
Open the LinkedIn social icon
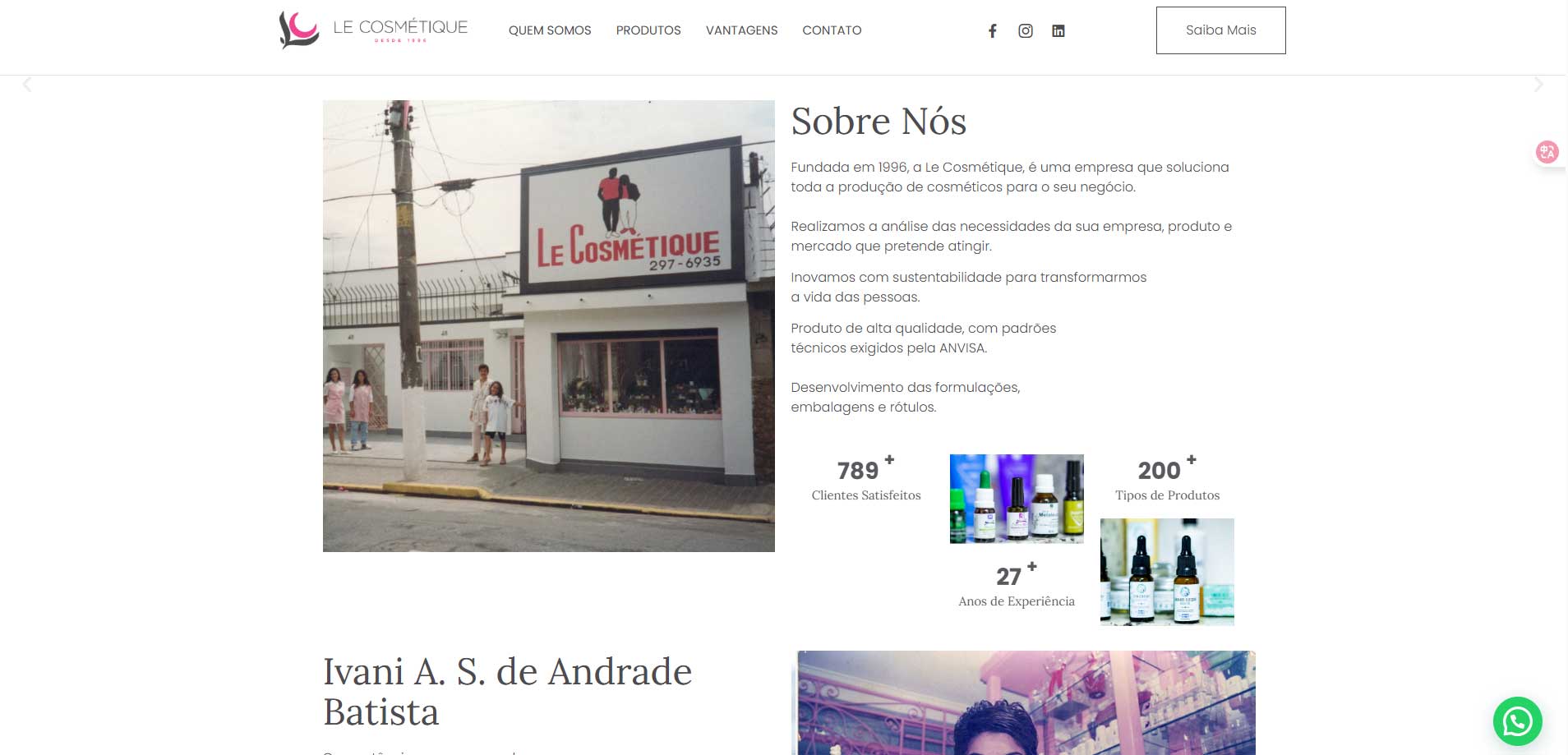(1058, 31)
